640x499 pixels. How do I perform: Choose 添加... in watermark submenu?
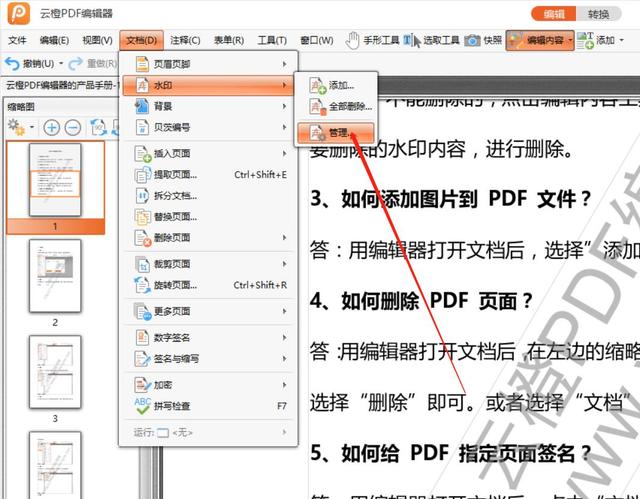[336, 85]
